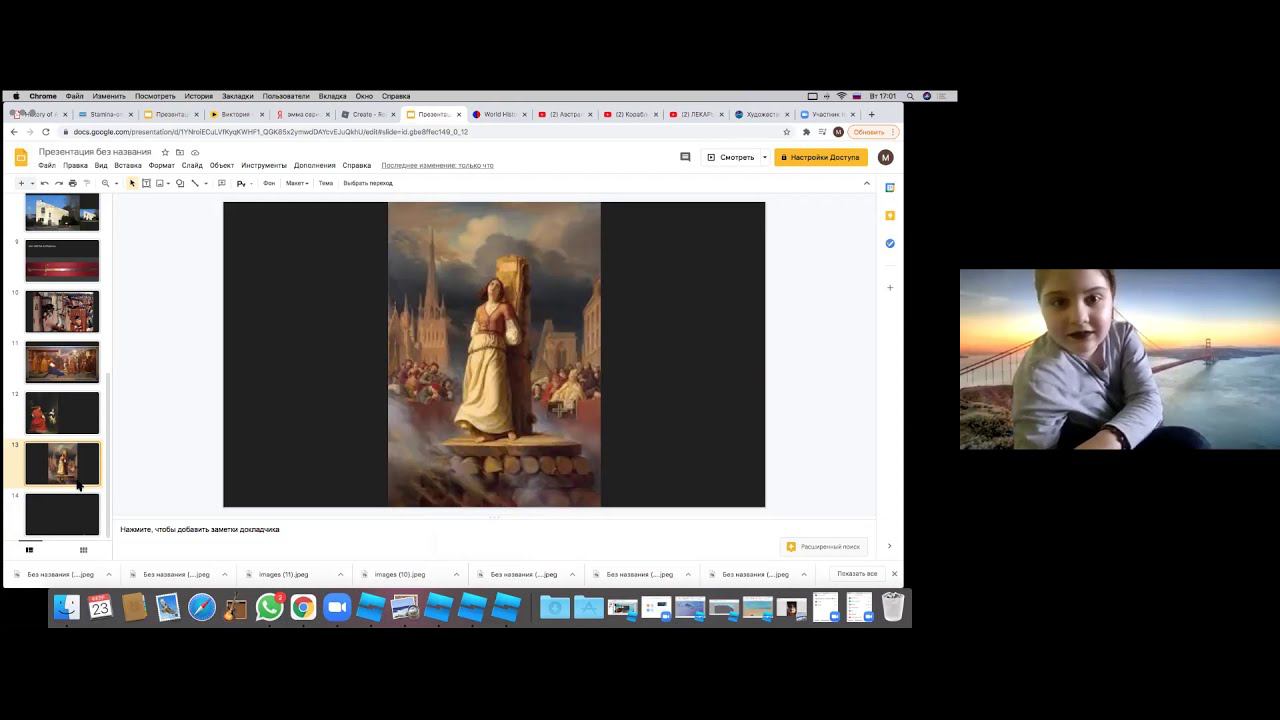Image resolution: width=1280 pixels, height=720 pixels.
Task: Print the presentation using printer icon
Action: 72,183
